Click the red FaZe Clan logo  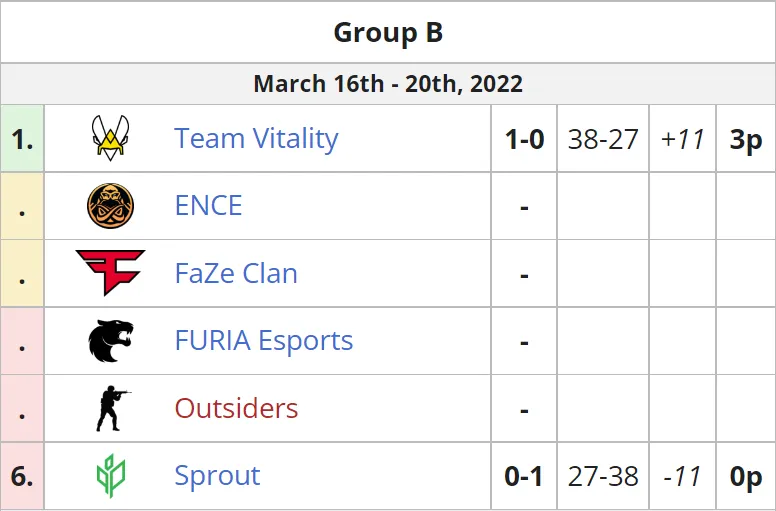coord(110,273)
